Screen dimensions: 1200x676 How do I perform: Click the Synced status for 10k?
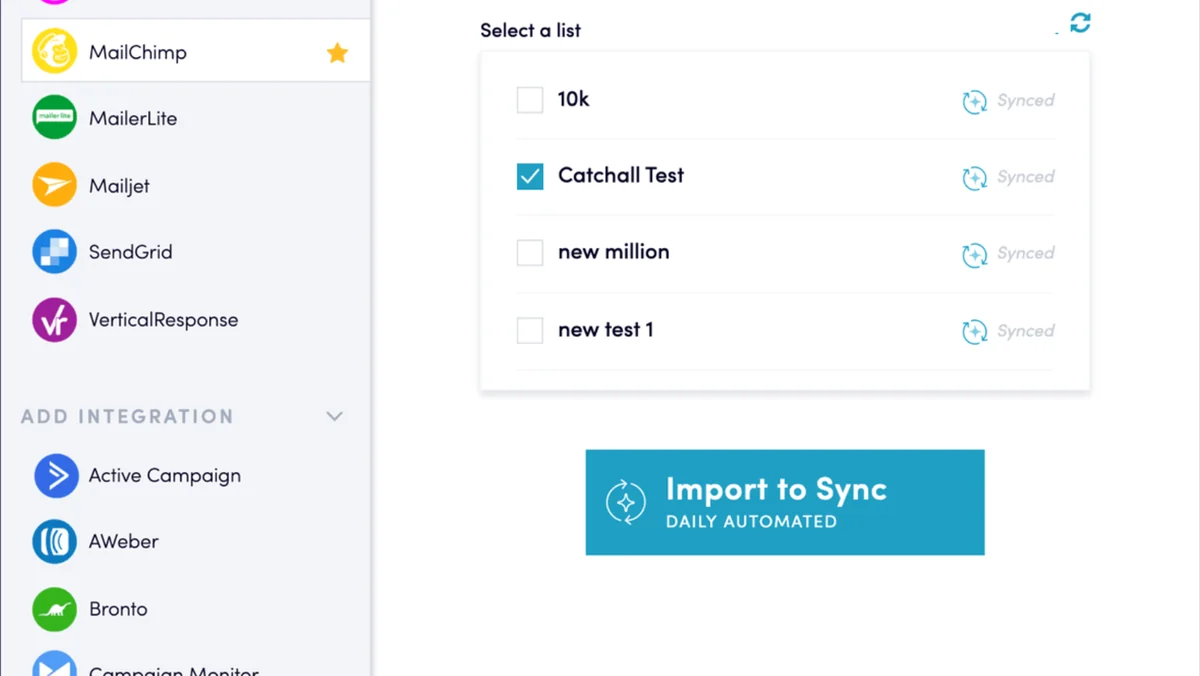coord(1025,101)
